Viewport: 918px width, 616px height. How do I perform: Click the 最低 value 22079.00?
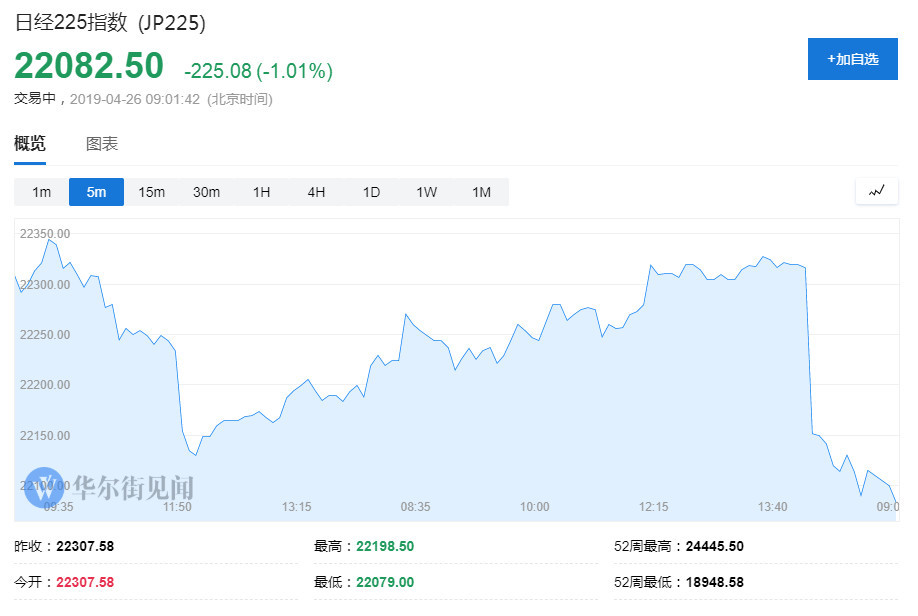tap(385, 583)
